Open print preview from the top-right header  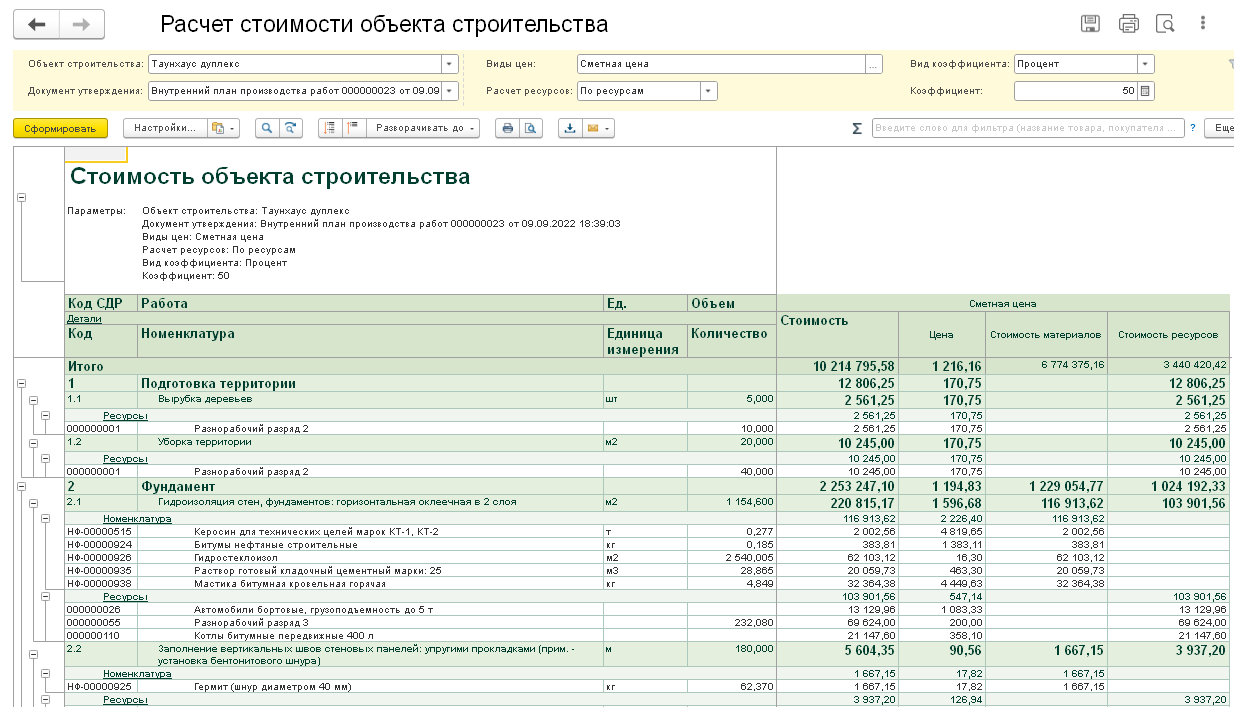tap(1164, 24)
